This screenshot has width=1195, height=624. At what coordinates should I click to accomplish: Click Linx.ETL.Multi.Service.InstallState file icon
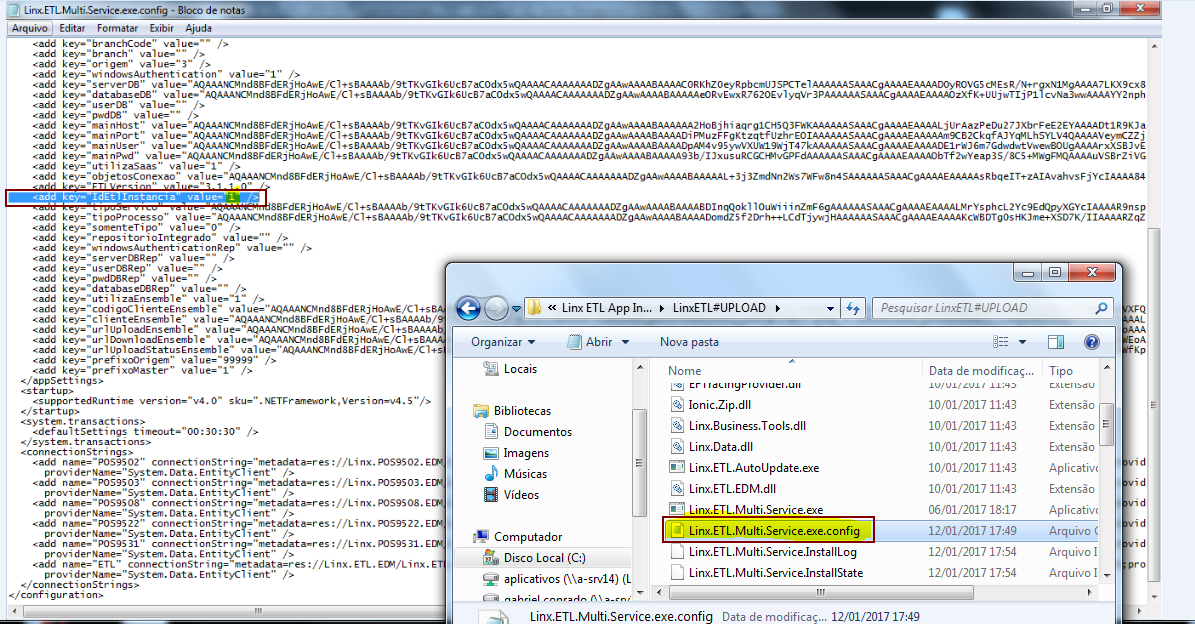tap(676, 572)
